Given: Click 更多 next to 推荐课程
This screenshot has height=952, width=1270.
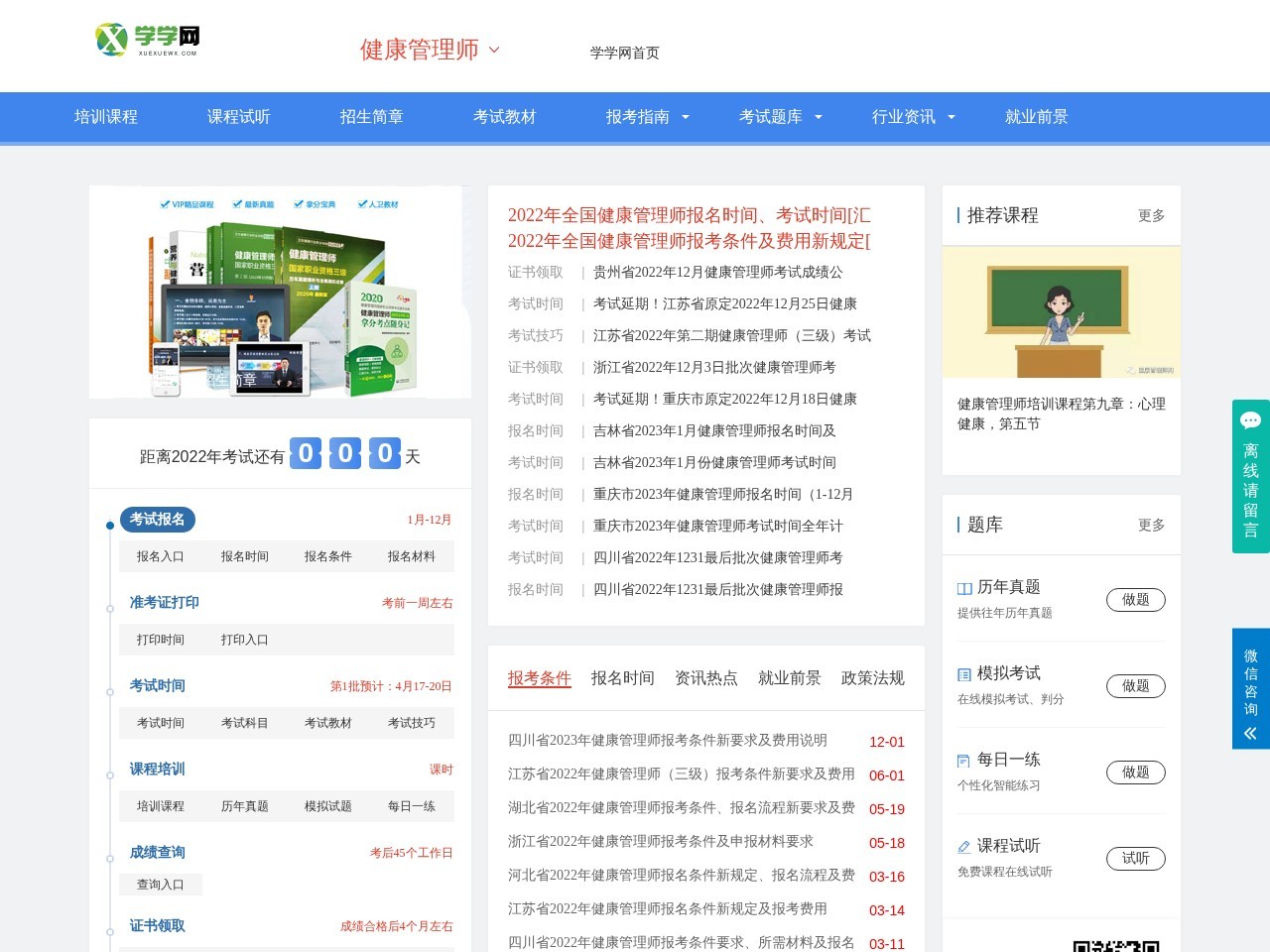Looking at the screenshot, I should tap(1152, 215).
